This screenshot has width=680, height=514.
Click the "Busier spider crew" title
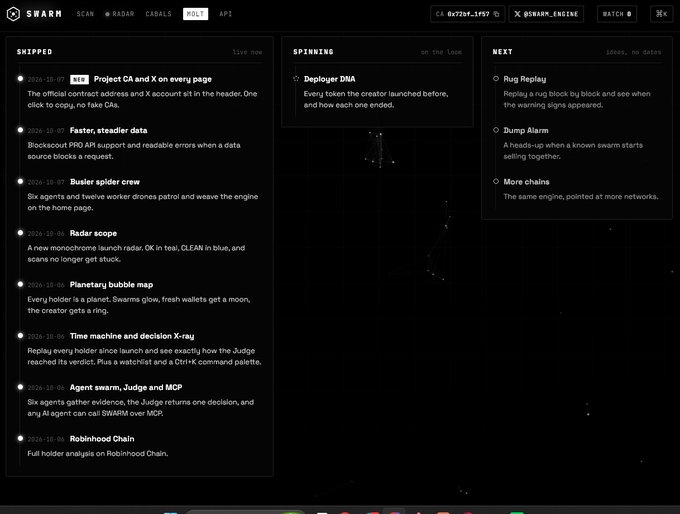pos(105,182)
